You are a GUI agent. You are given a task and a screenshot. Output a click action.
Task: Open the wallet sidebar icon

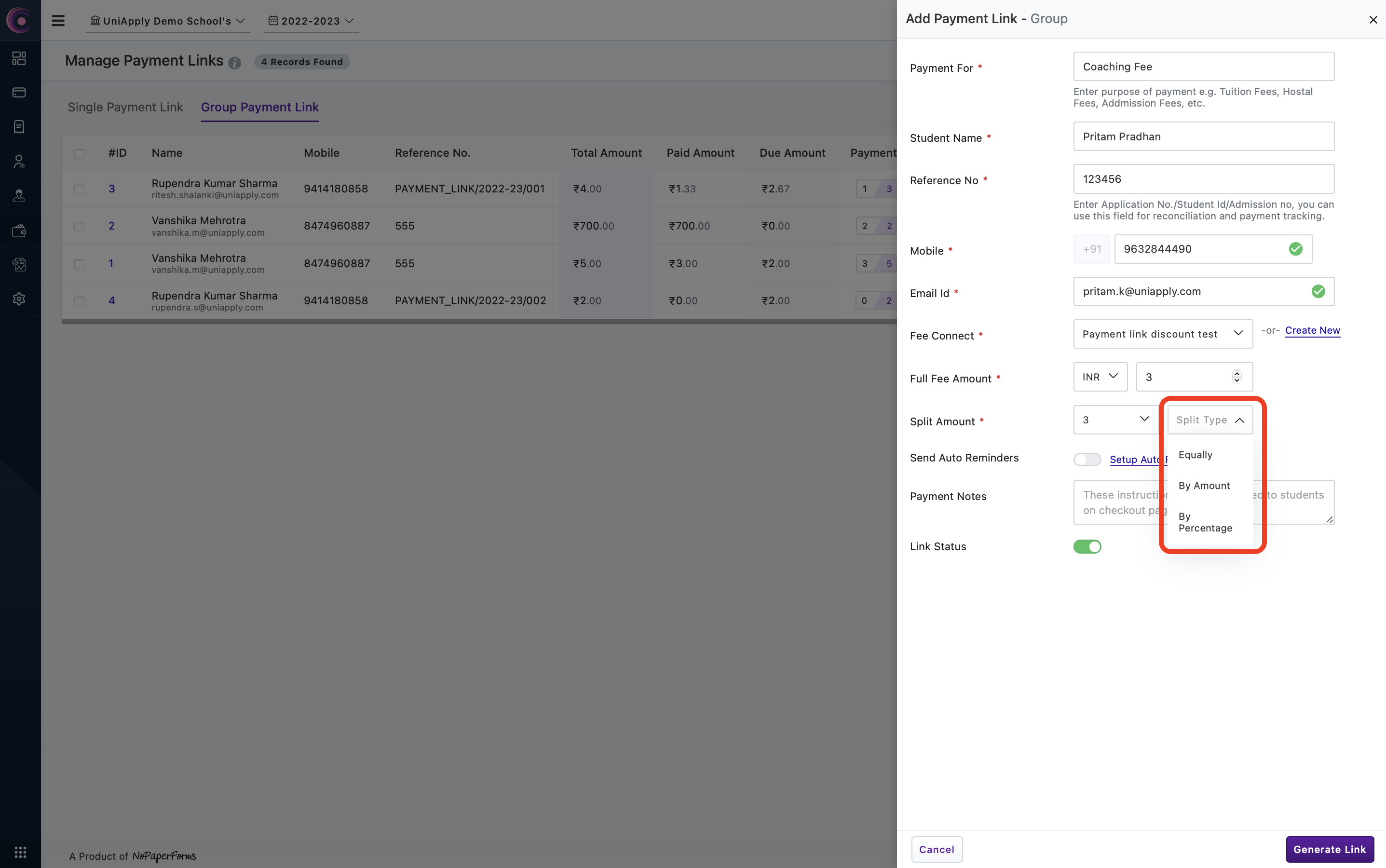pos(19,230)
